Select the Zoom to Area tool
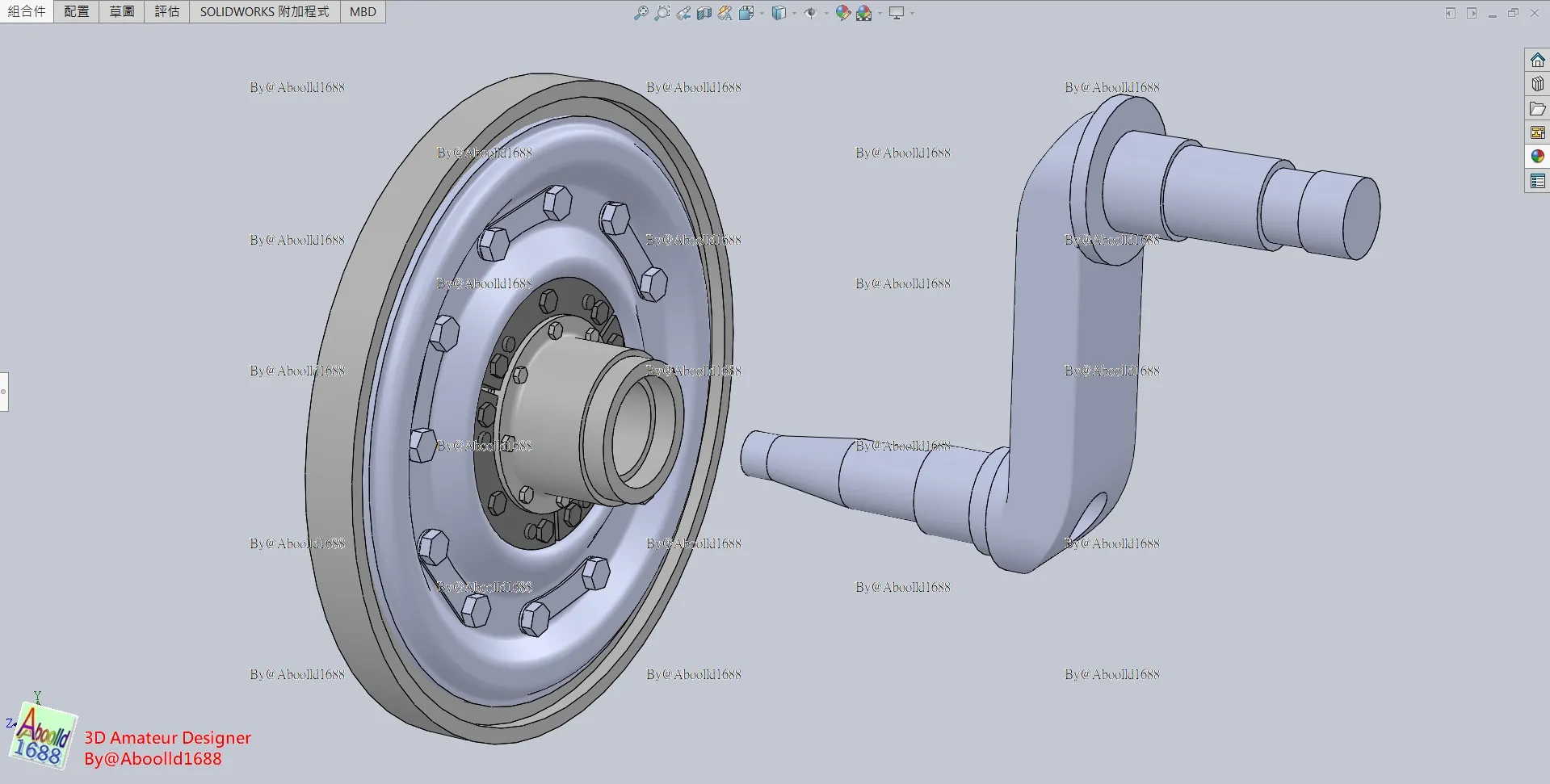The height and width of the screenshot is (784, 1550). pyautogui.click(x=662, y=13)
